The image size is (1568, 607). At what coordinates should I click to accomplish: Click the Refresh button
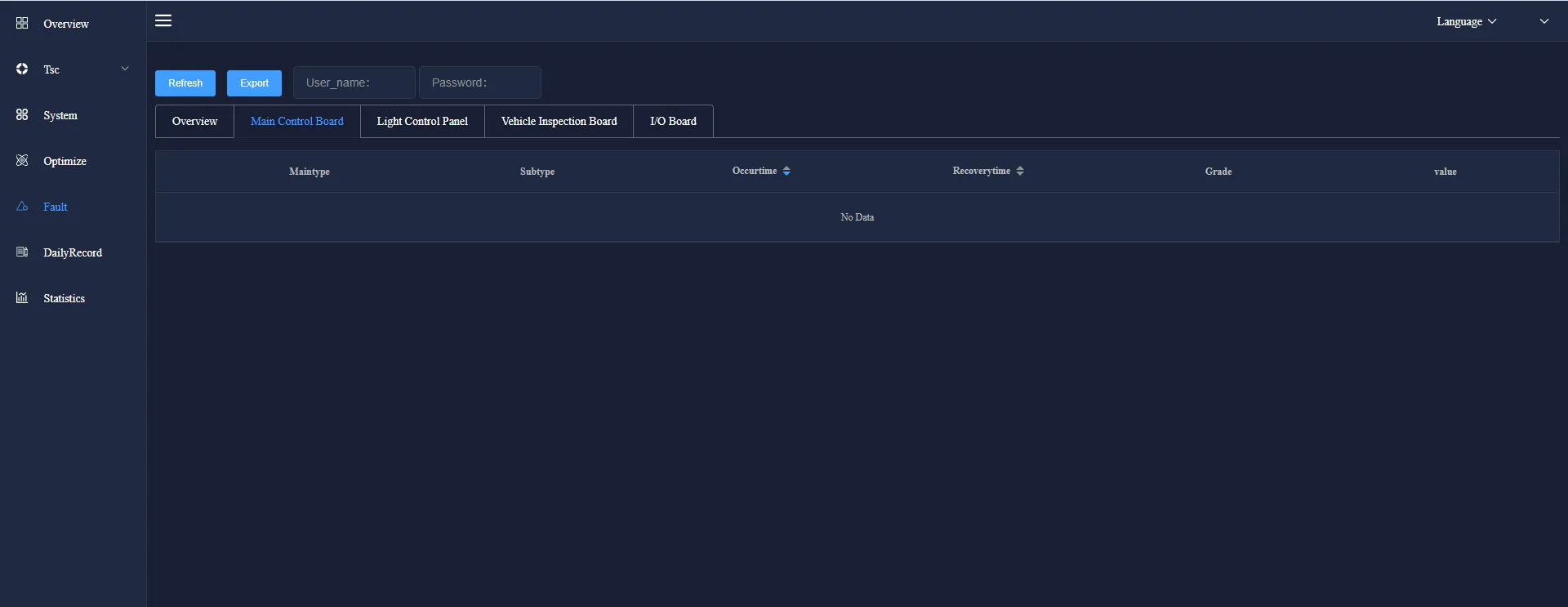tap(185, 83)
